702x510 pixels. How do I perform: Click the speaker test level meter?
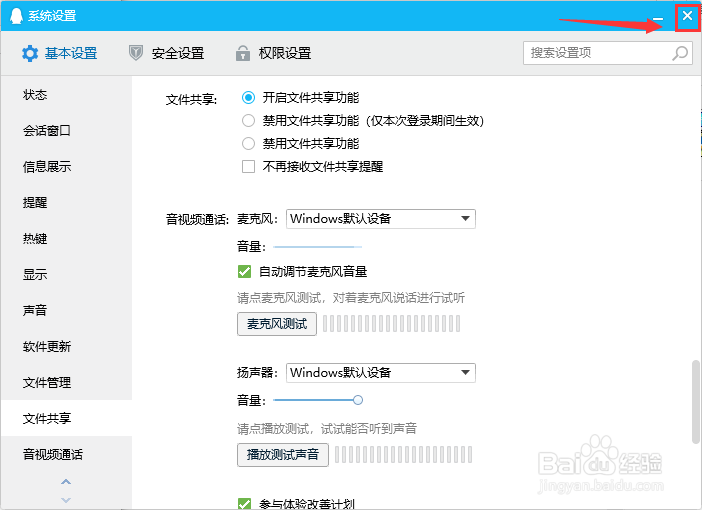click(x=403, y=455)
